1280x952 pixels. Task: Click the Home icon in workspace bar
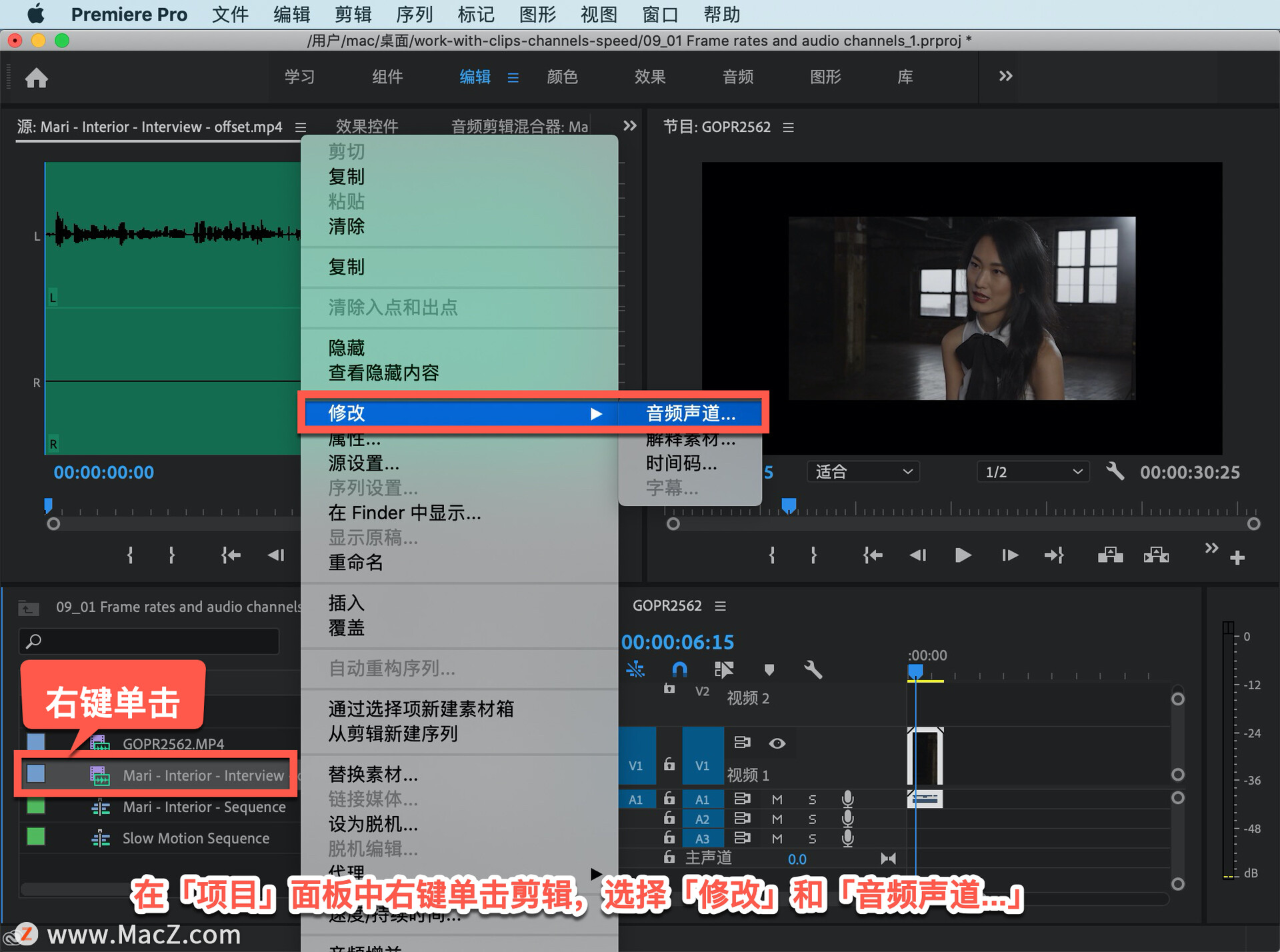[37, 78]
